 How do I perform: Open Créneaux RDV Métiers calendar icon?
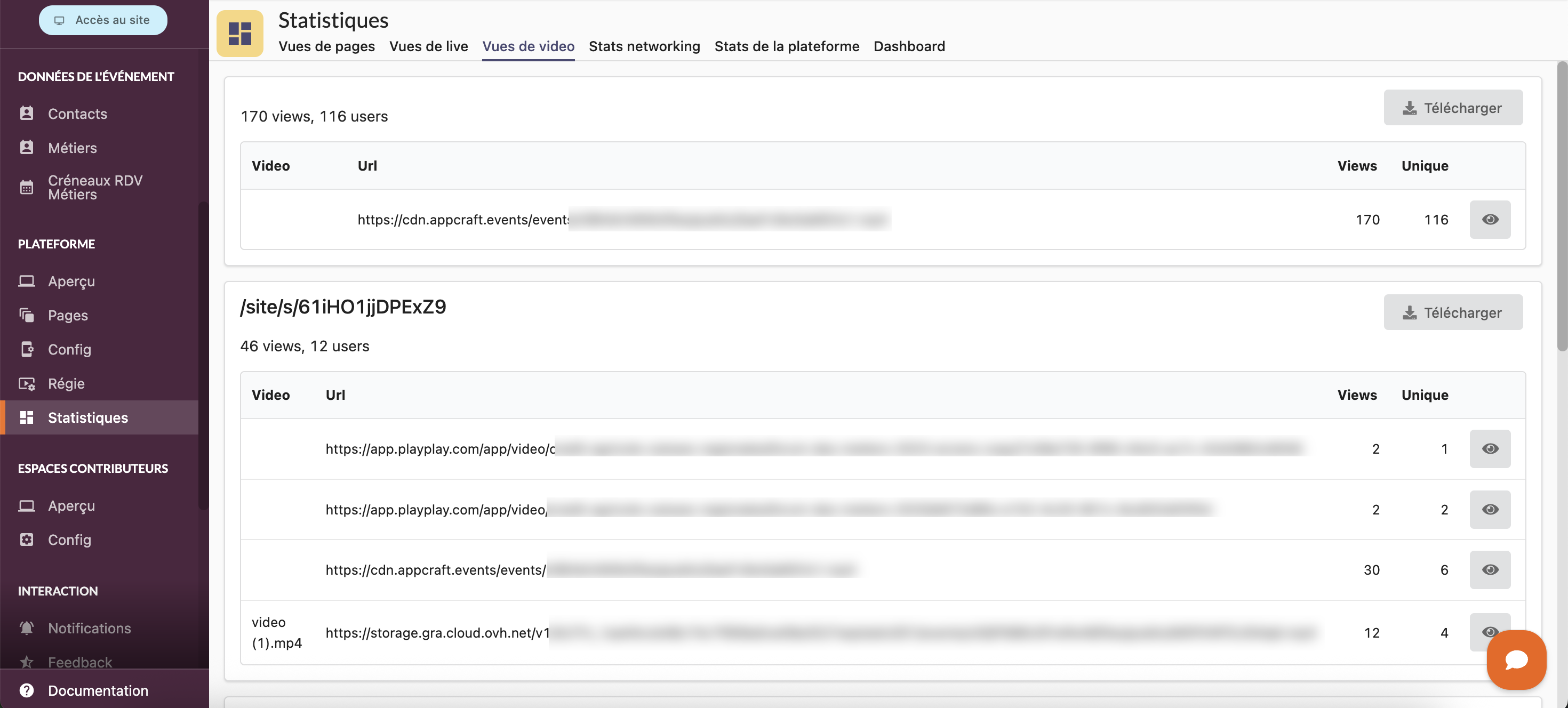pyautogui.click(x=26, y=187)
